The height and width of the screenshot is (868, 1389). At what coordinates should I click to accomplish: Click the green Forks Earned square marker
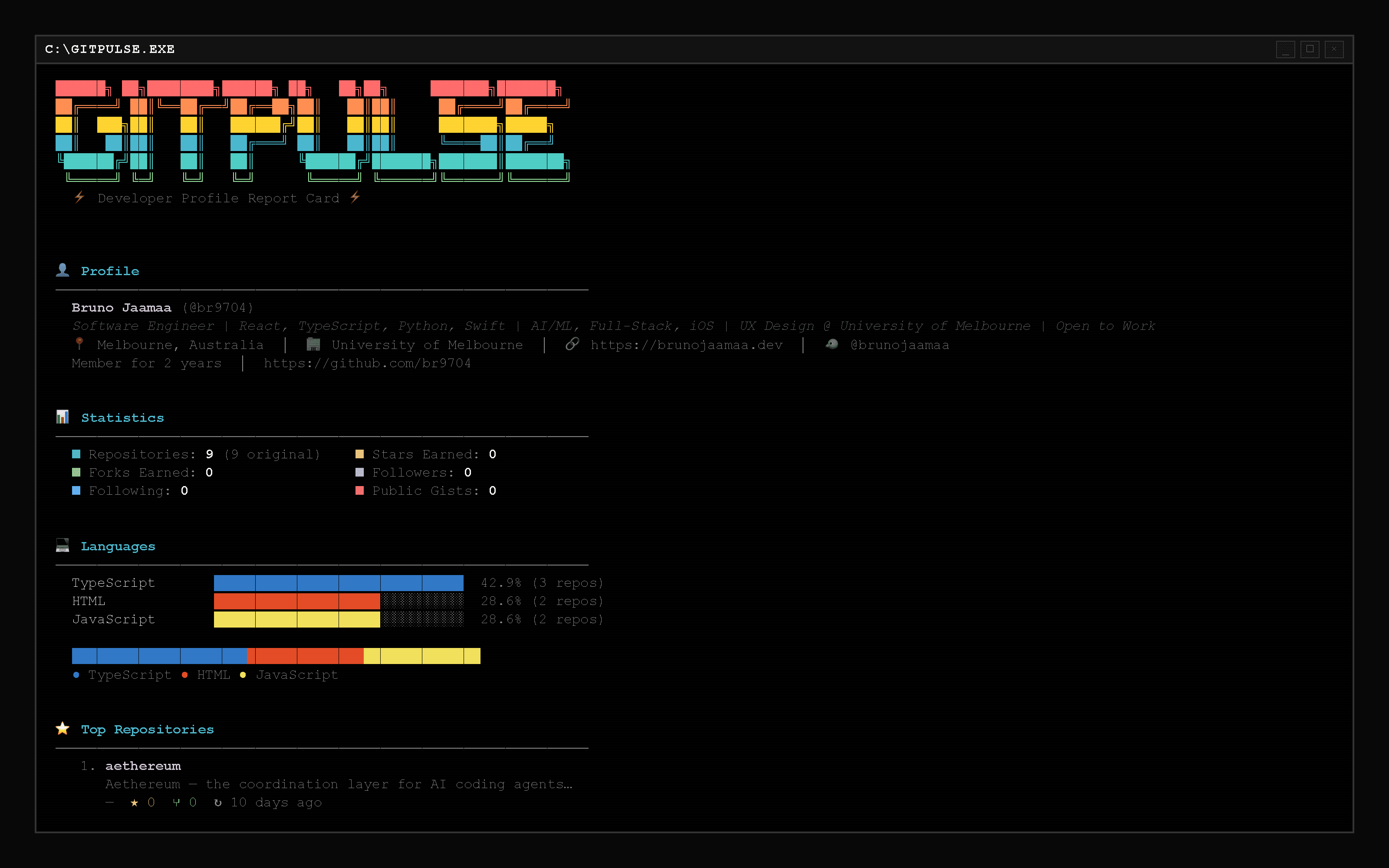tap(76, 473)
